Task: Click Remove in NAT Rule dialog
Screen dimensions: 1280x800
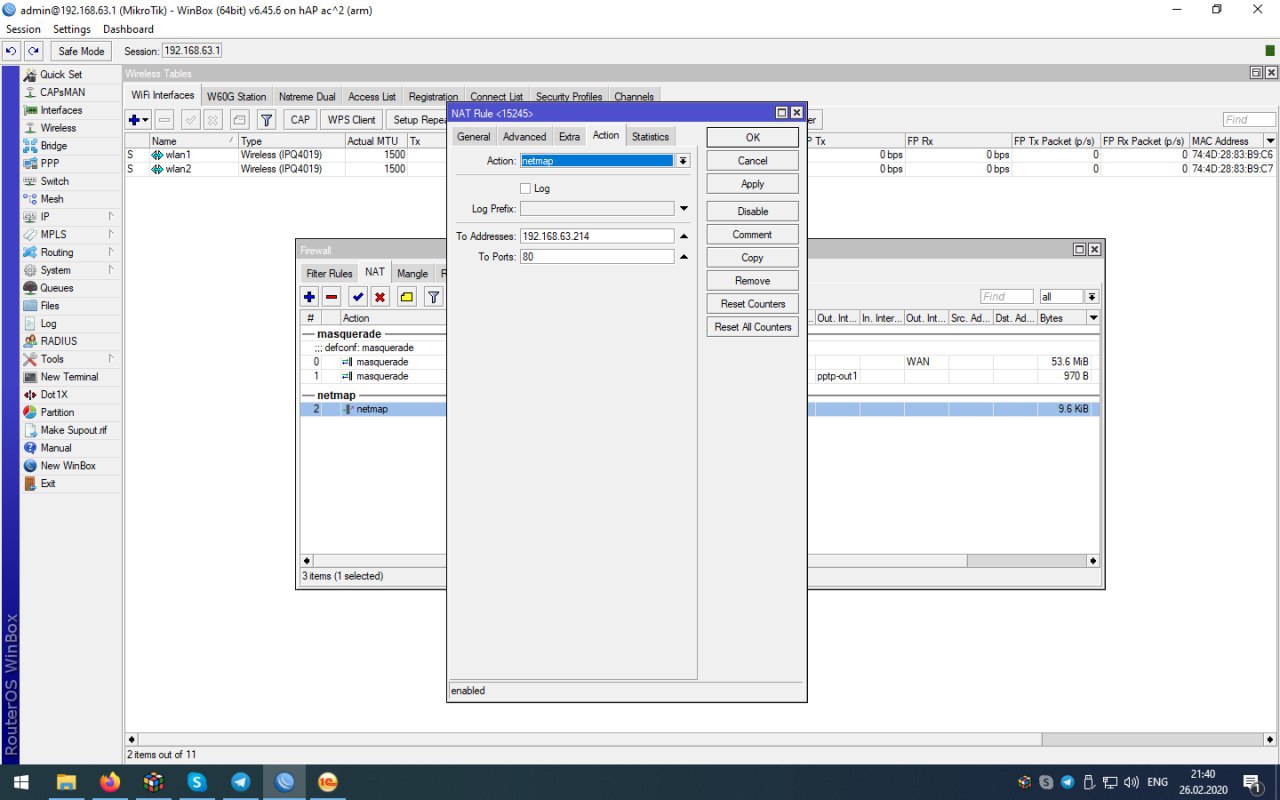Action: (753, 281)
